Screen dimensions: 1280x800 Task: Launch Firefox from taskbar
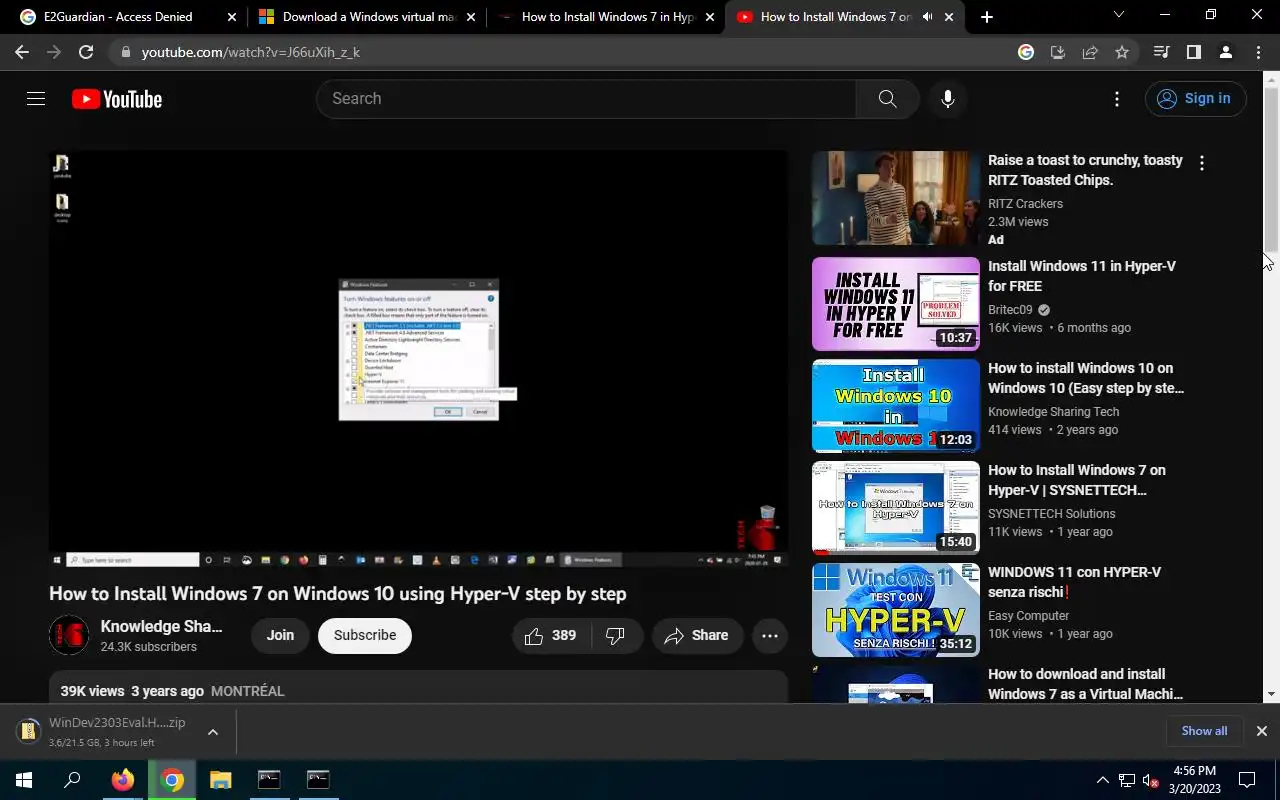(x=122, y=780)
